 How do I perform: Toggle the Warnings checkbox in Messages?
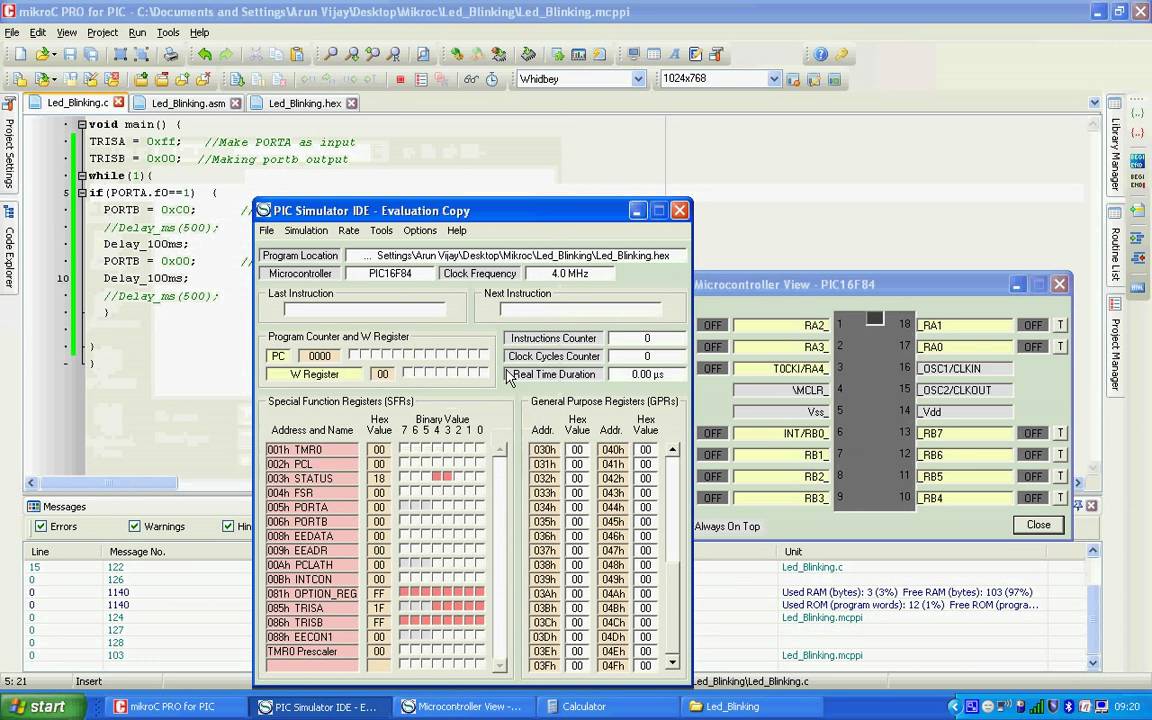pos(134,526)
